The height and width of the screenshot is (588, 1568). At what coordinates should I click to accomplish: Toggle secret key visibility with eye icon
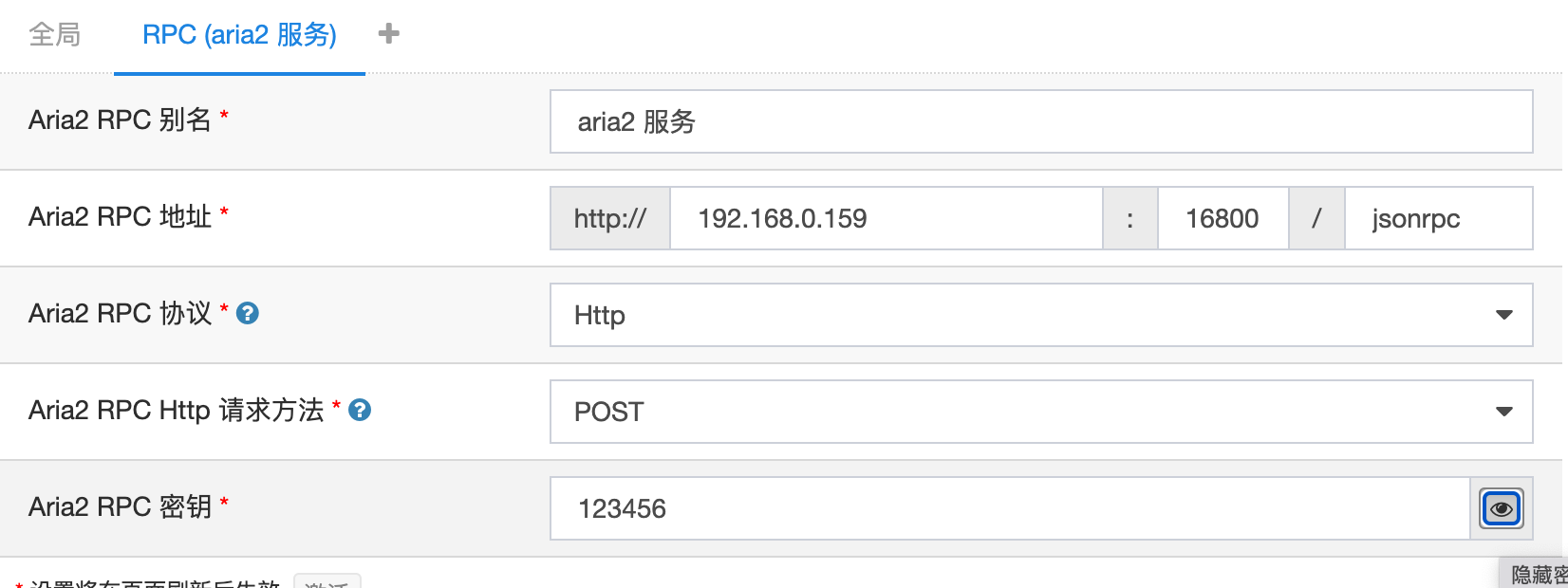(x=1501, y=508)
